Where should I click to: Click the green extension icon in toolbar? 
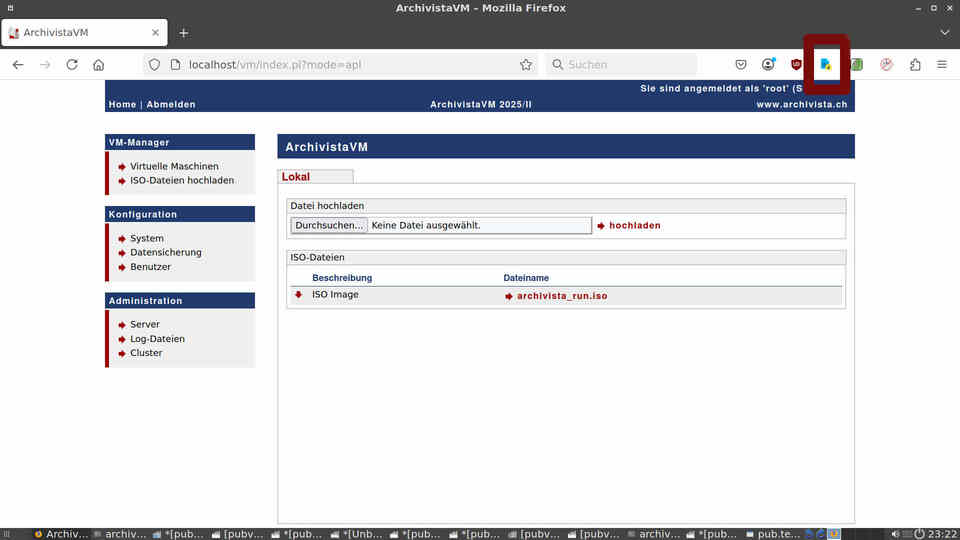point(857,64)
